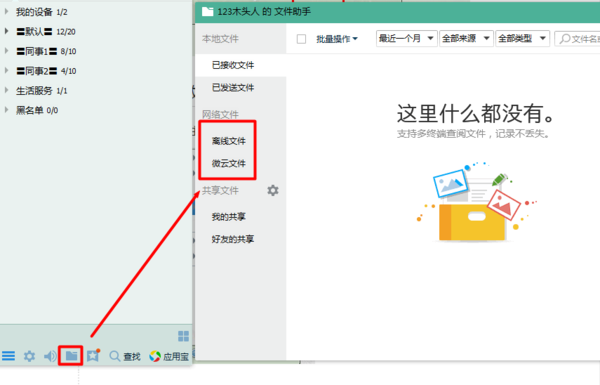Image resolution: width=600 pixels, height=385 pixels.
Task: Select 已发送文件 in sidebar
Action: coord(240,88)
